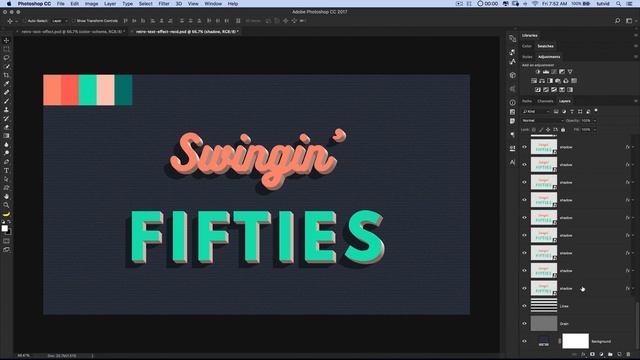
Task: Open the Info panel icon
Action: click(512, 102)
